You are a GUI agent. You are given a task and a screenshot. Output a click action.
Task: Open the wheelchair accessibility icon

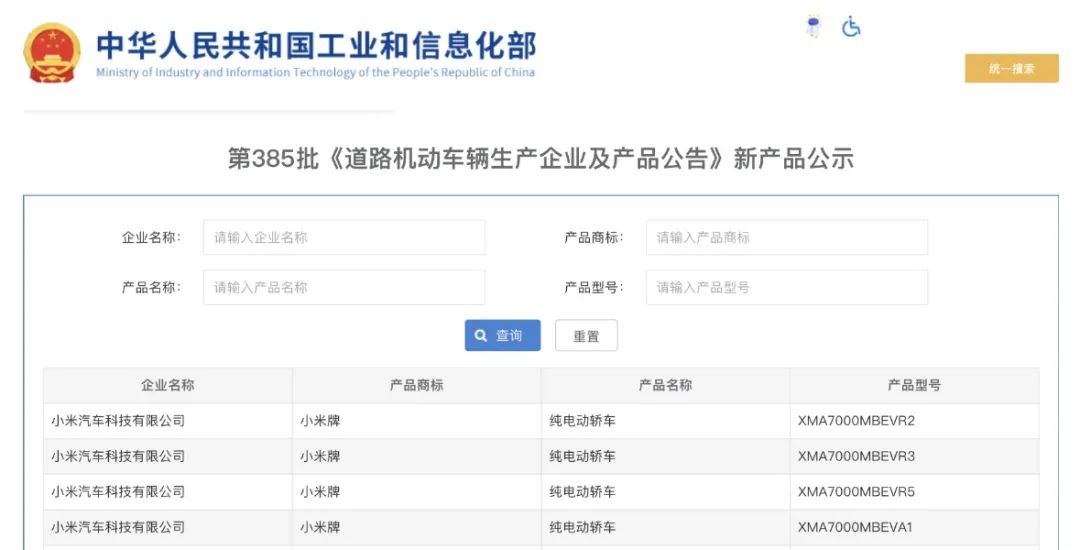click(851, 27)
